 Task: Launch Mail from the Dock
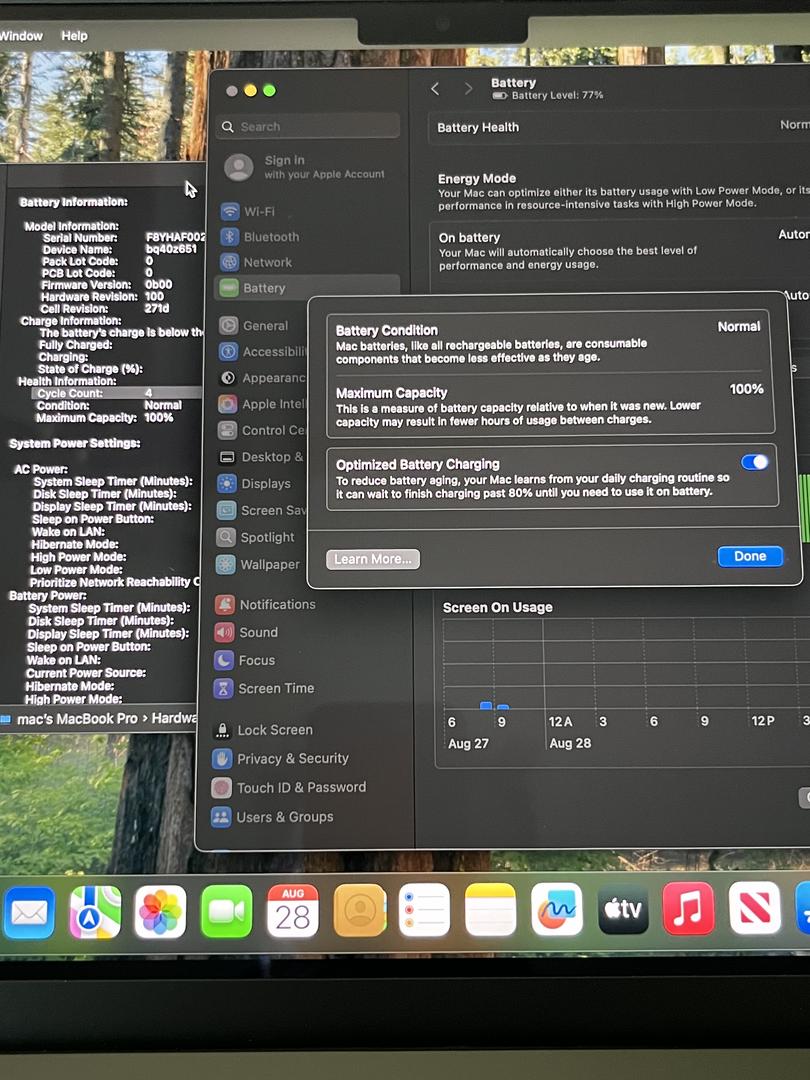[29, 913]
